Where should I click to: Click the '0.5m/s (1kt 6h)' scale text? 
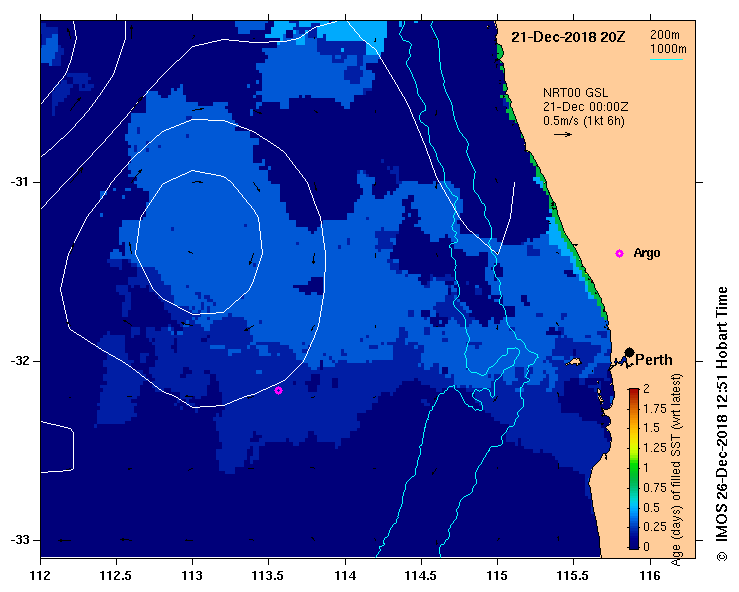pos(583,121)
